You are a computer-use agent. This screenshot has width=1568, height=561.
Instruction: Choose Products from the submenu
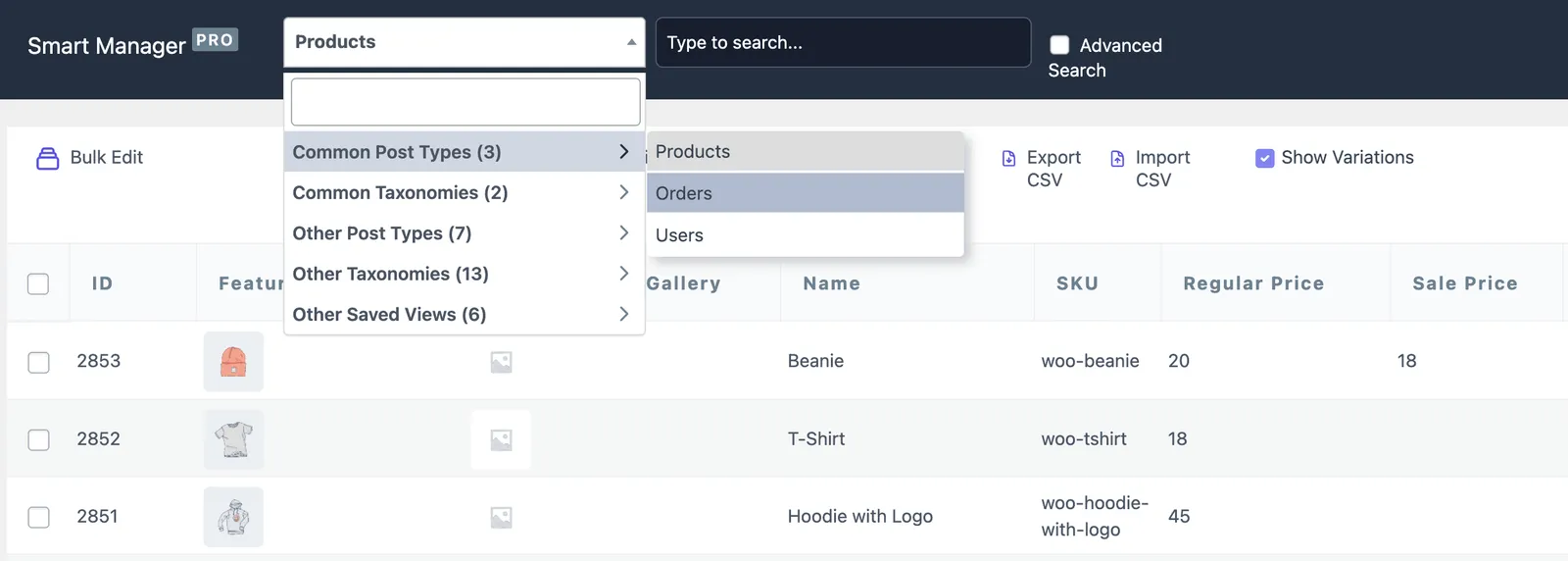[806, 152]
